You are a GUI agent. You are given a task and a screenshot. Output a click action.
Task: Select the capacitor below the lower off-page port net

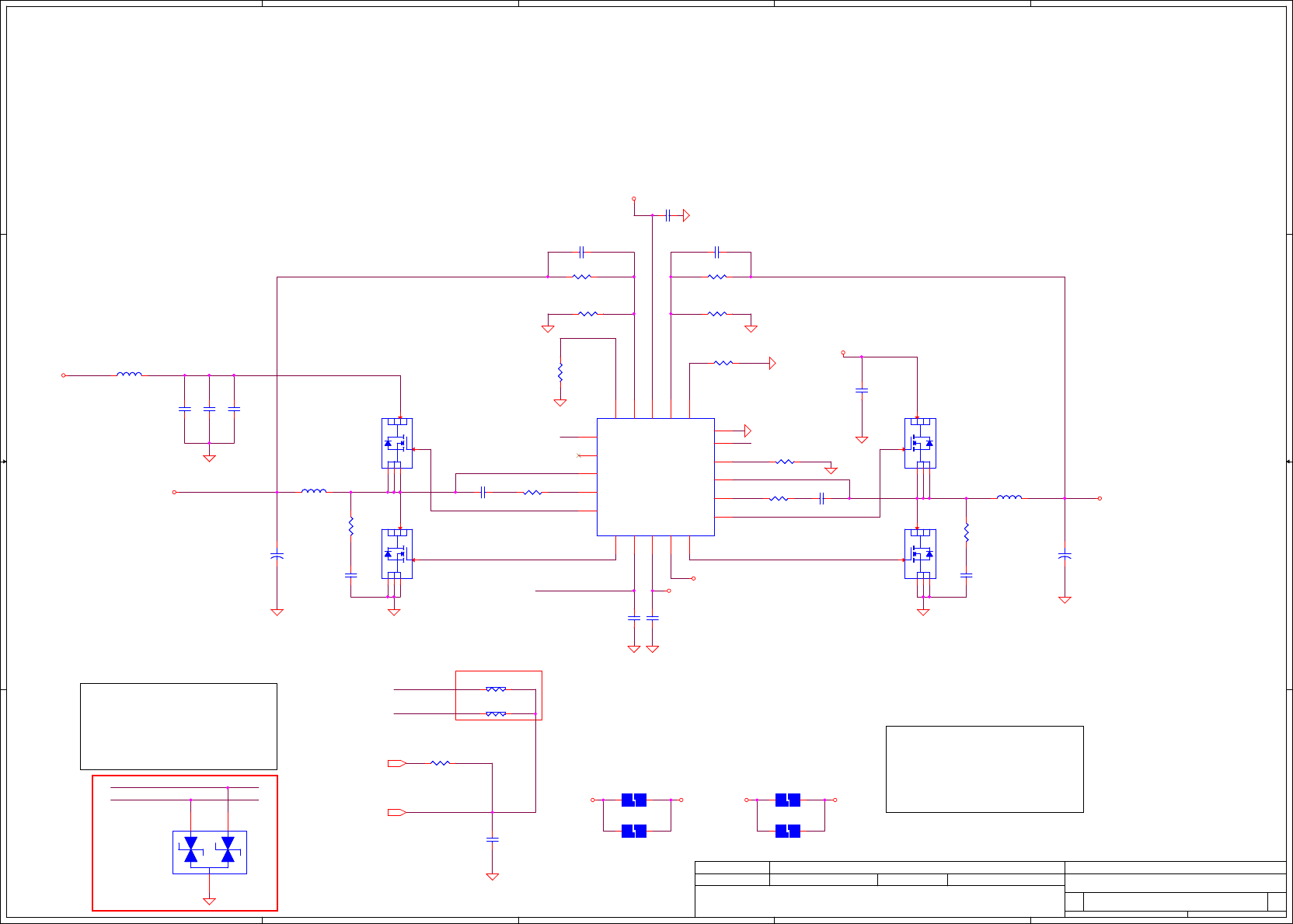(x=492, y=839)
